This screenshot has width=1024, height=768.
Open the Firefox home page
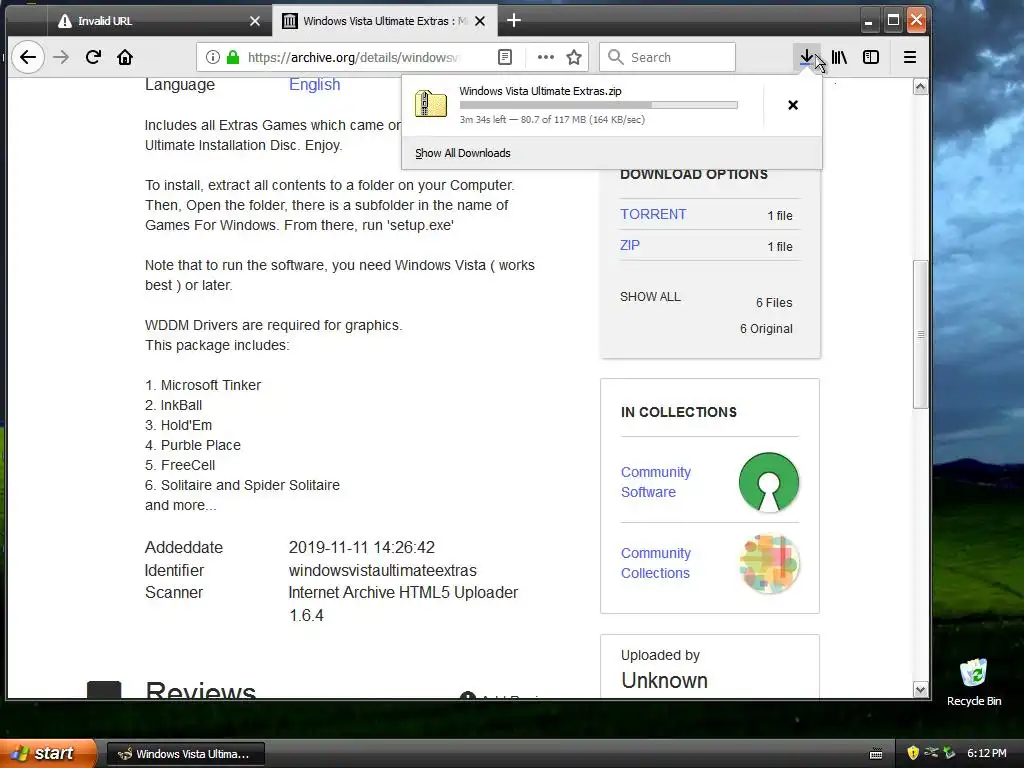125,57
